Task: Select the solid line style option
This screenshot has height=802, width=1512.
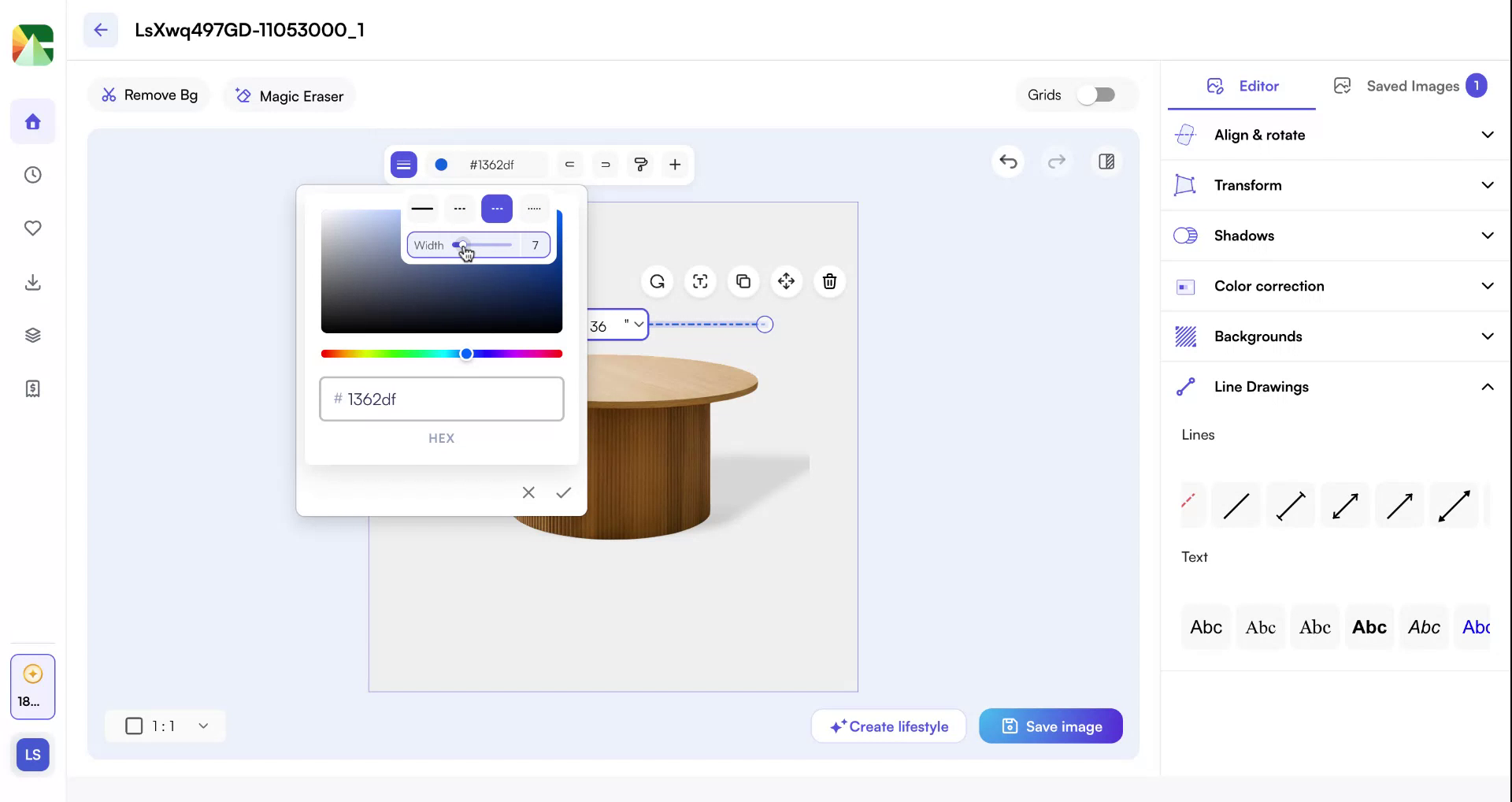Action: (x=423, y=208)
